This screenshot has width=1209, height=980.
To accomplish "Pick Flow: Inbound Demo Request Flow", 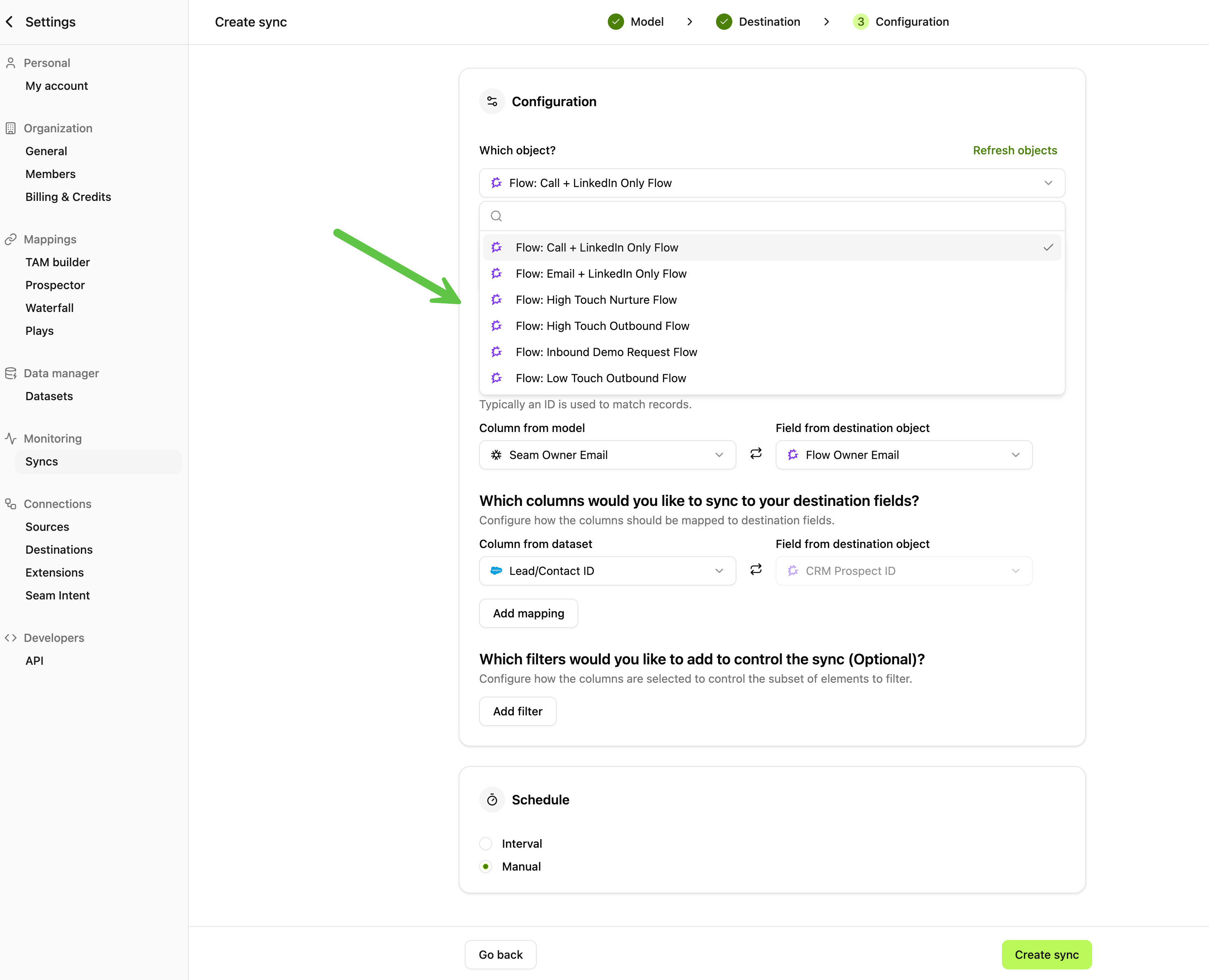I will click(606, 352).
